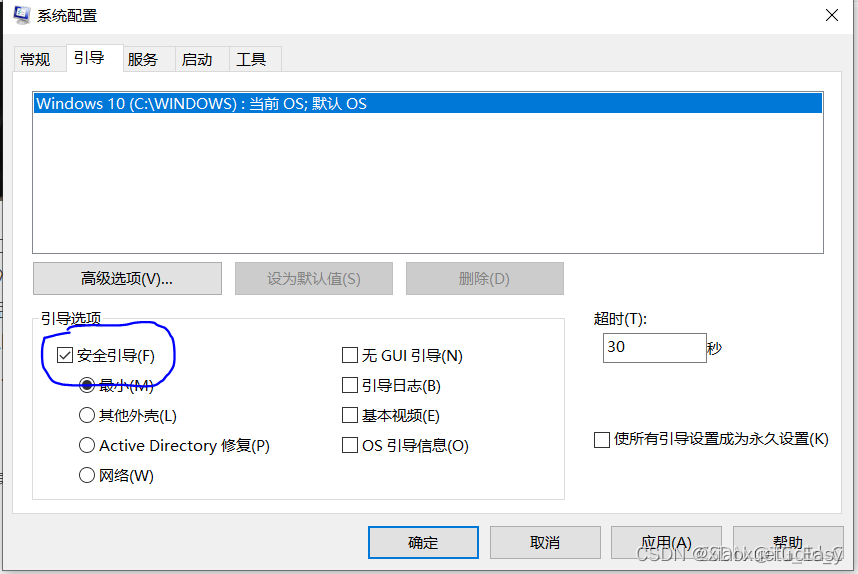The image size is (858, 574).
Task: Click the 设为默认值(S) button
Action: (x=314, y=279)
